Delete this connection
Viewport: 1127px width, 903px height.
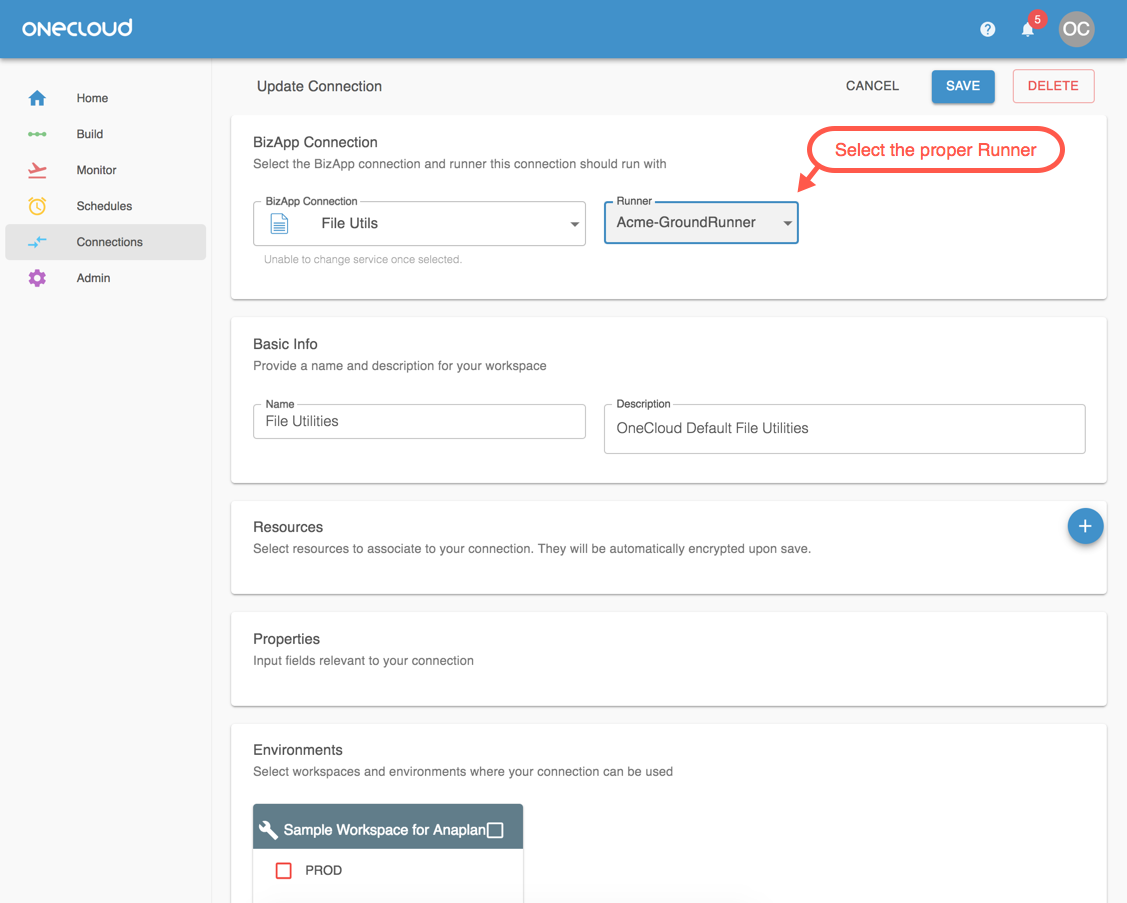click(1053, 86)
